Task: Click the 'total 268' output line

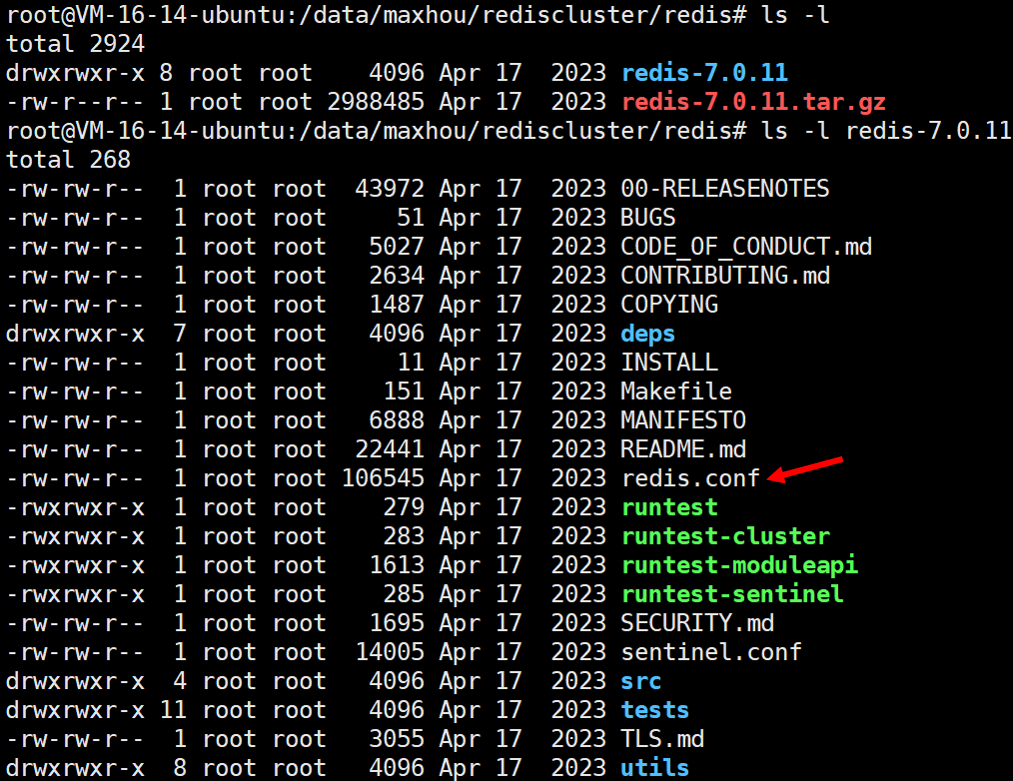Action: point(68,160)
